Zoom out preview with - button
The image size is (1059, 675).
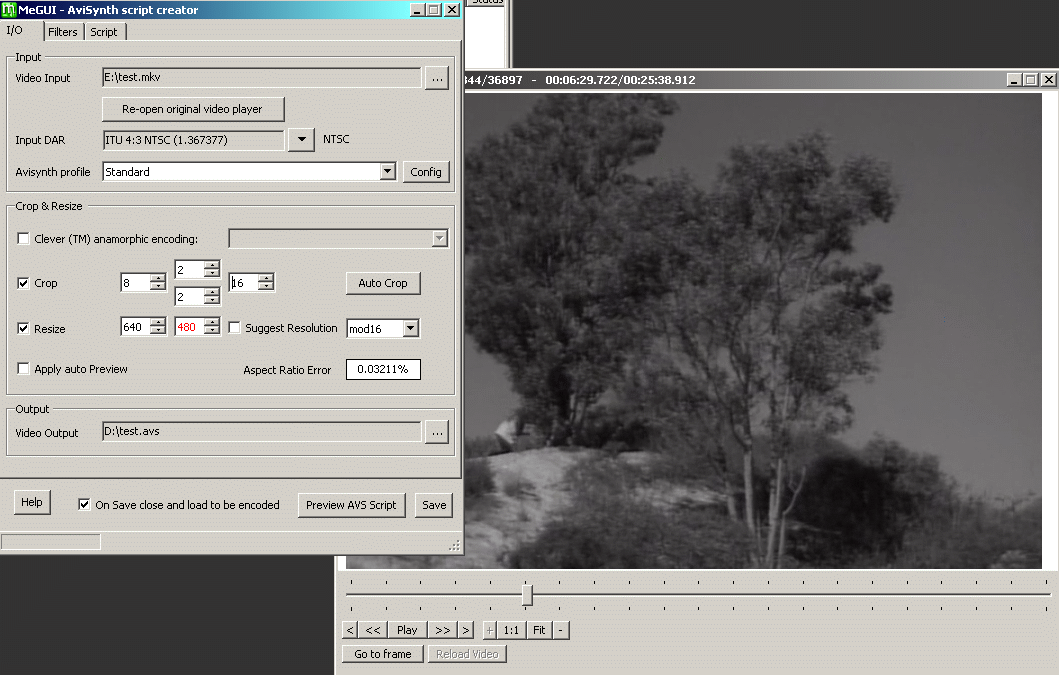coord(561,630)
